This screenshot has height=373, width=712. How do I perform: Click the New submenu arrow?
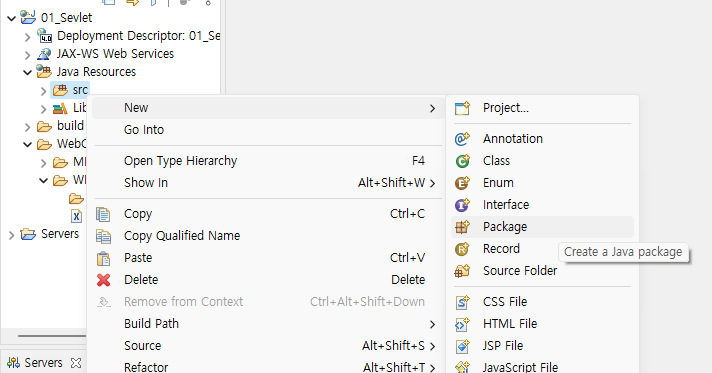[432, 109]
